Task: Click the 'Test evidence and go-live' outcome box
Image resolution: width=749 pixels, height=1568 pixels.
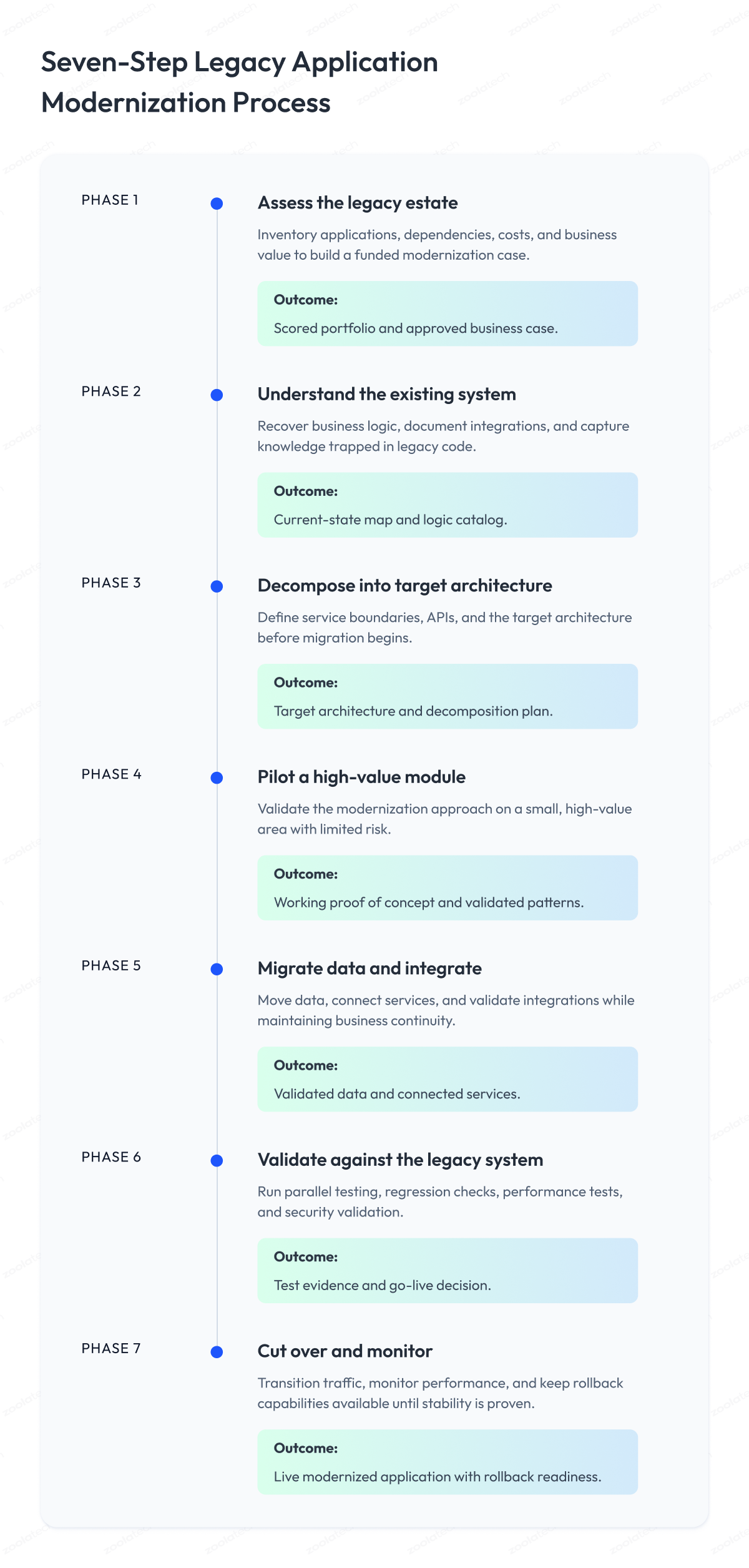Action: click(x=448, y=1271)
